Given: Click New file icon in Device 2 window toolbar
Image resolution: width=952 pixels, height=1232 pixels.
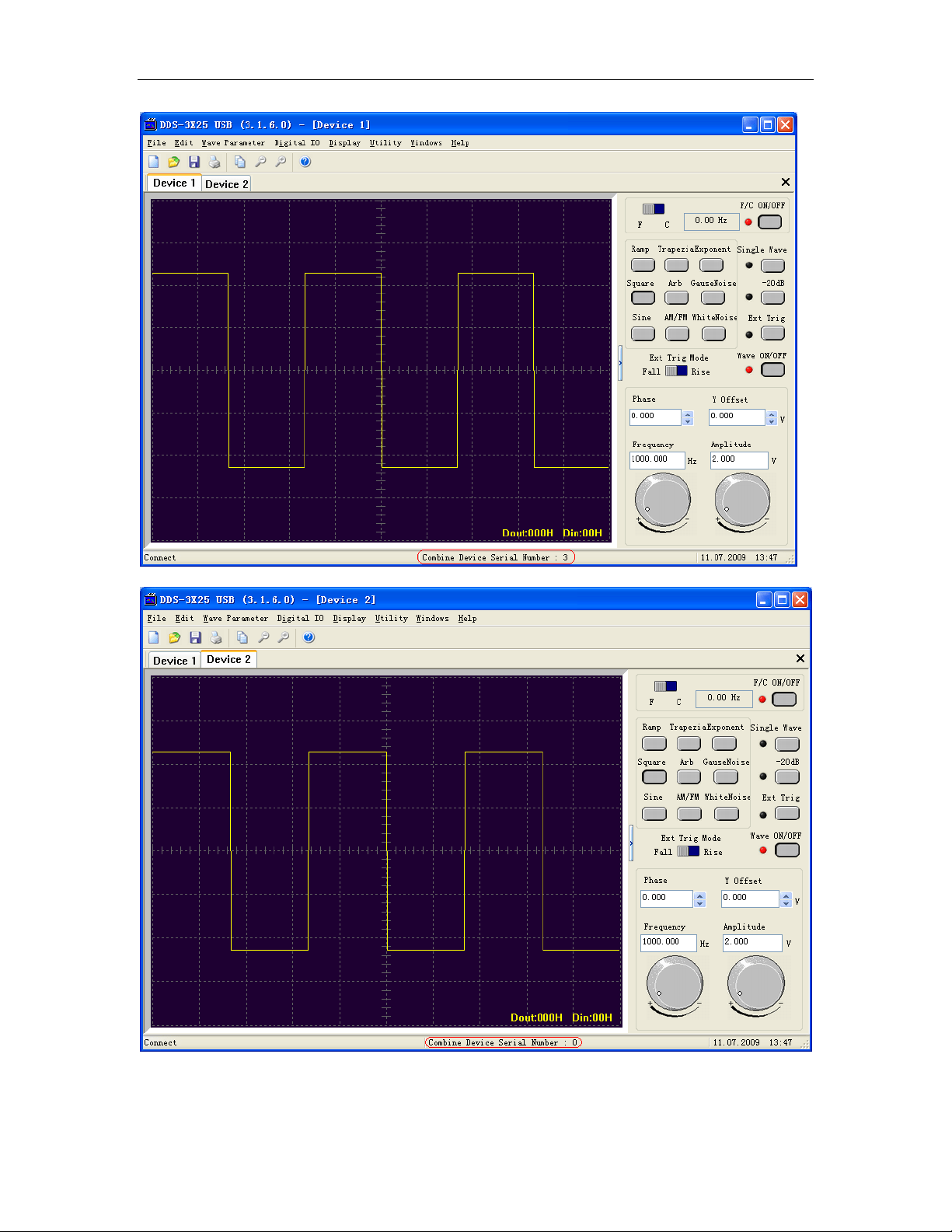Looking at the screenshot, I should pyautogui.click(x=154, y=637).
